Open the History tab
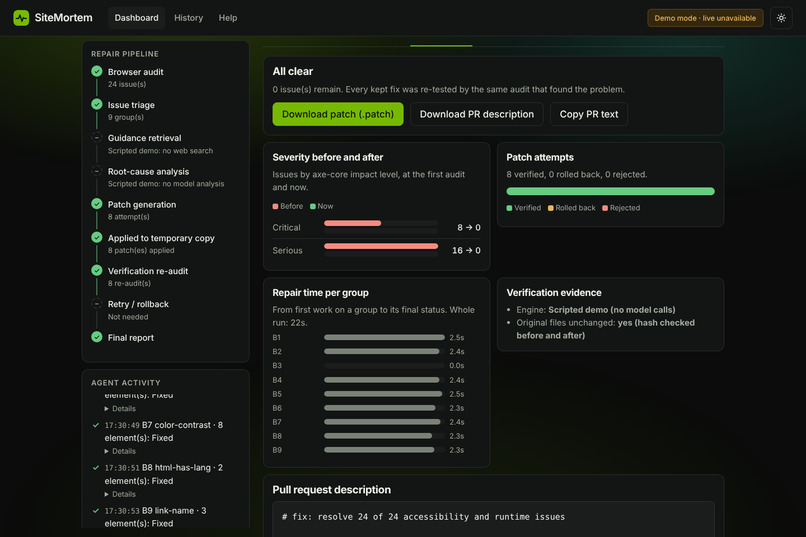 (x=189, y=18)
